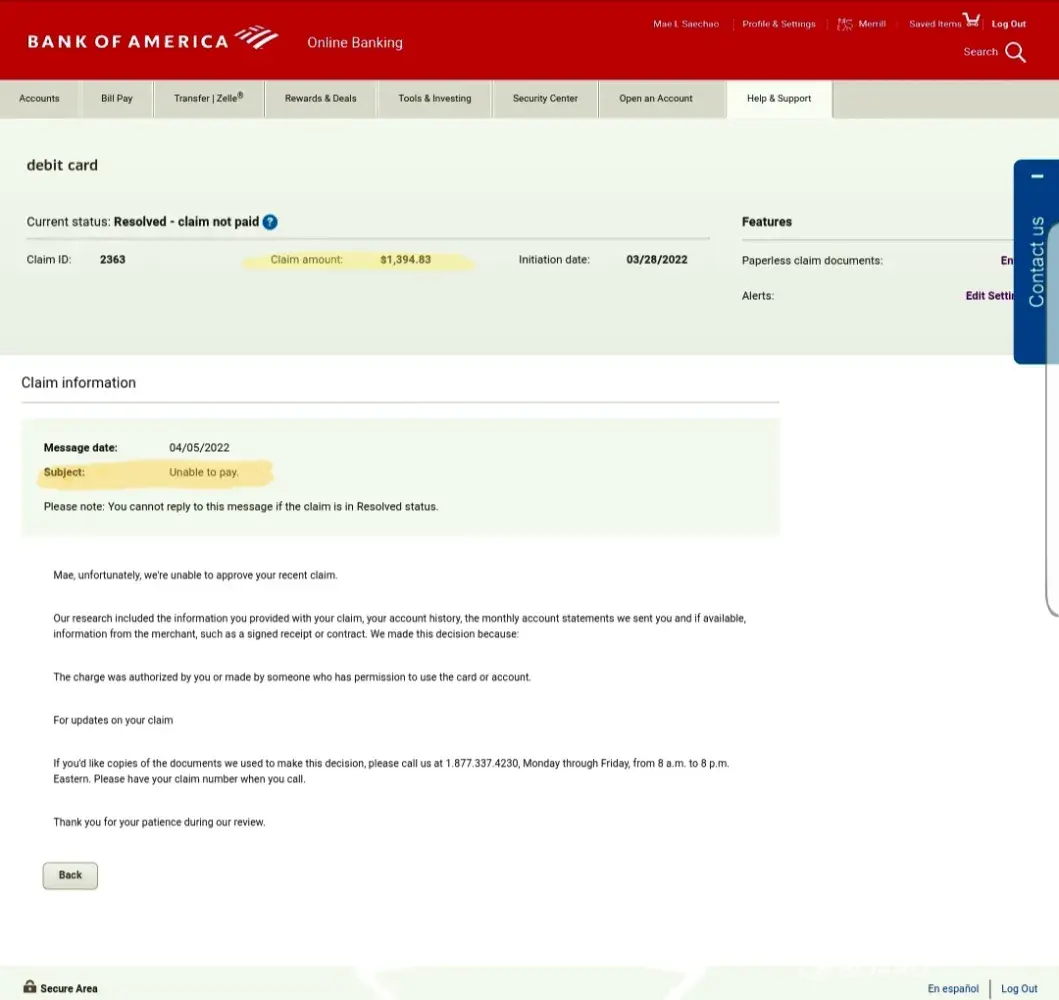Click Log Out in the footer
Screen dimensions: 1059x1000
(1019, 989)
